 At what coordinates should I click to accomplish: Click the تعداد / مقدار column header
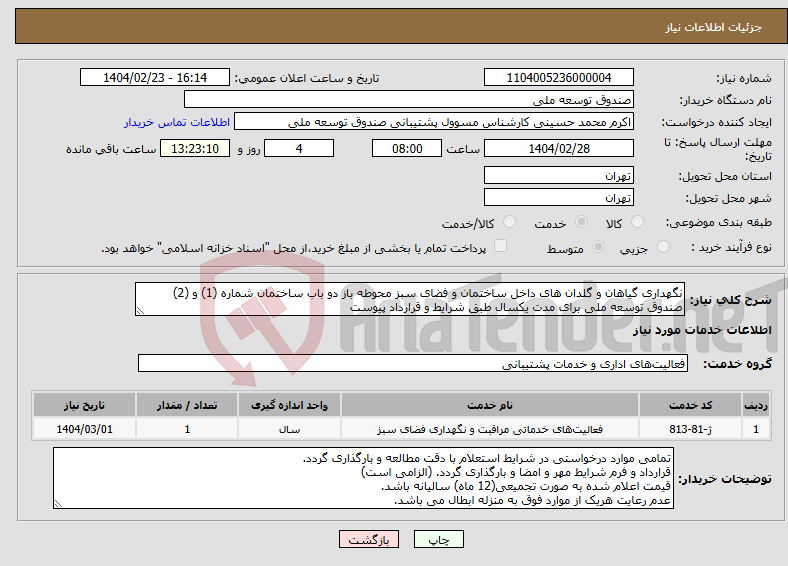coord(187,405)
